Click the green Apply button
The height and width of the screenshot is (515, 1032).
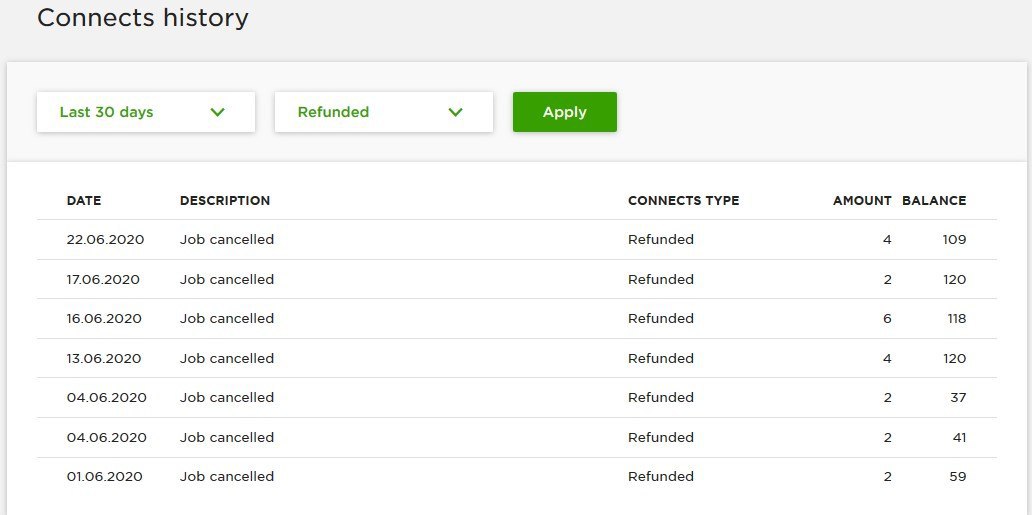[565, 112]
